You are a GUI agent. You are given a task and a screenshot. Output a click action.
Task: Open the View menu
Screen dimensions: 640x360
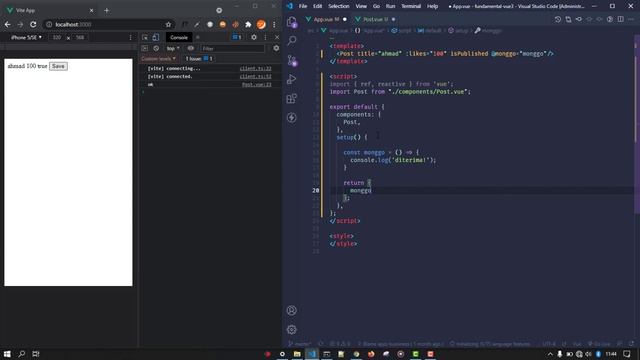361,6
